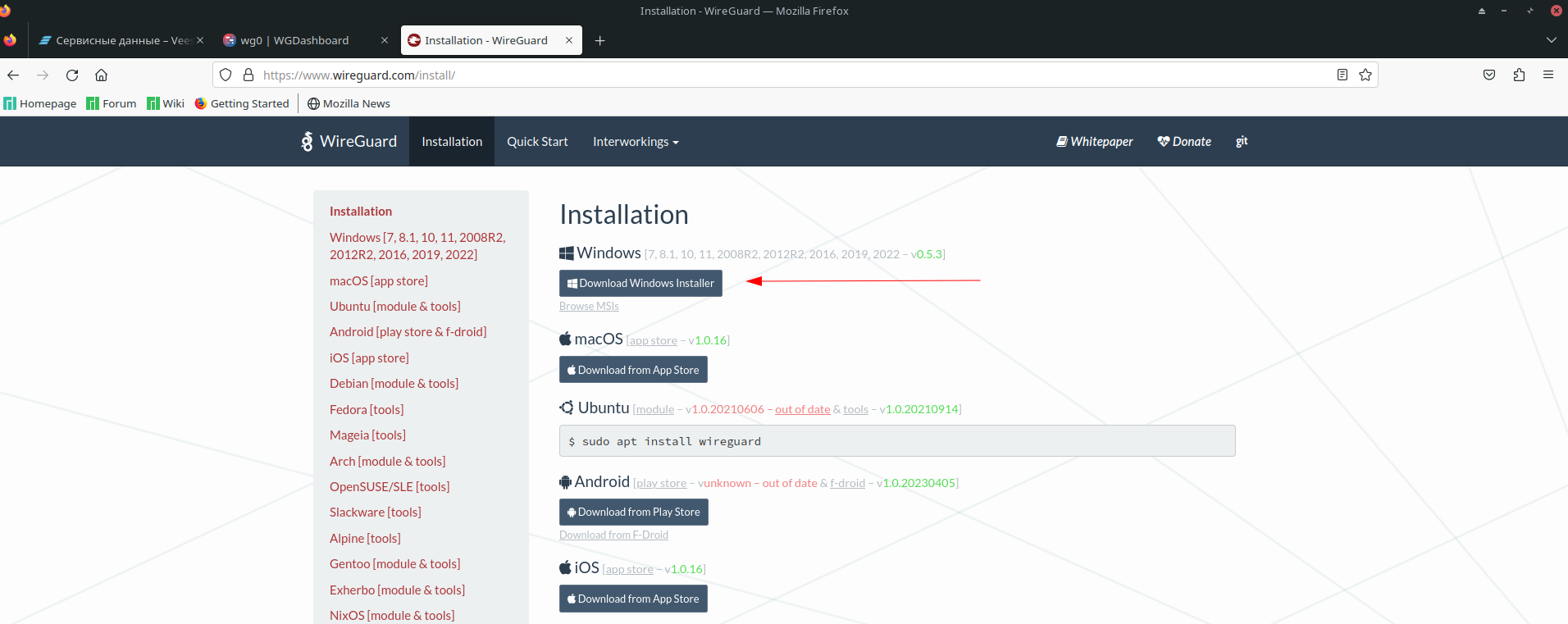Go back with the browser back arrow
The image size is (1568, 624).
coord(13,75)
